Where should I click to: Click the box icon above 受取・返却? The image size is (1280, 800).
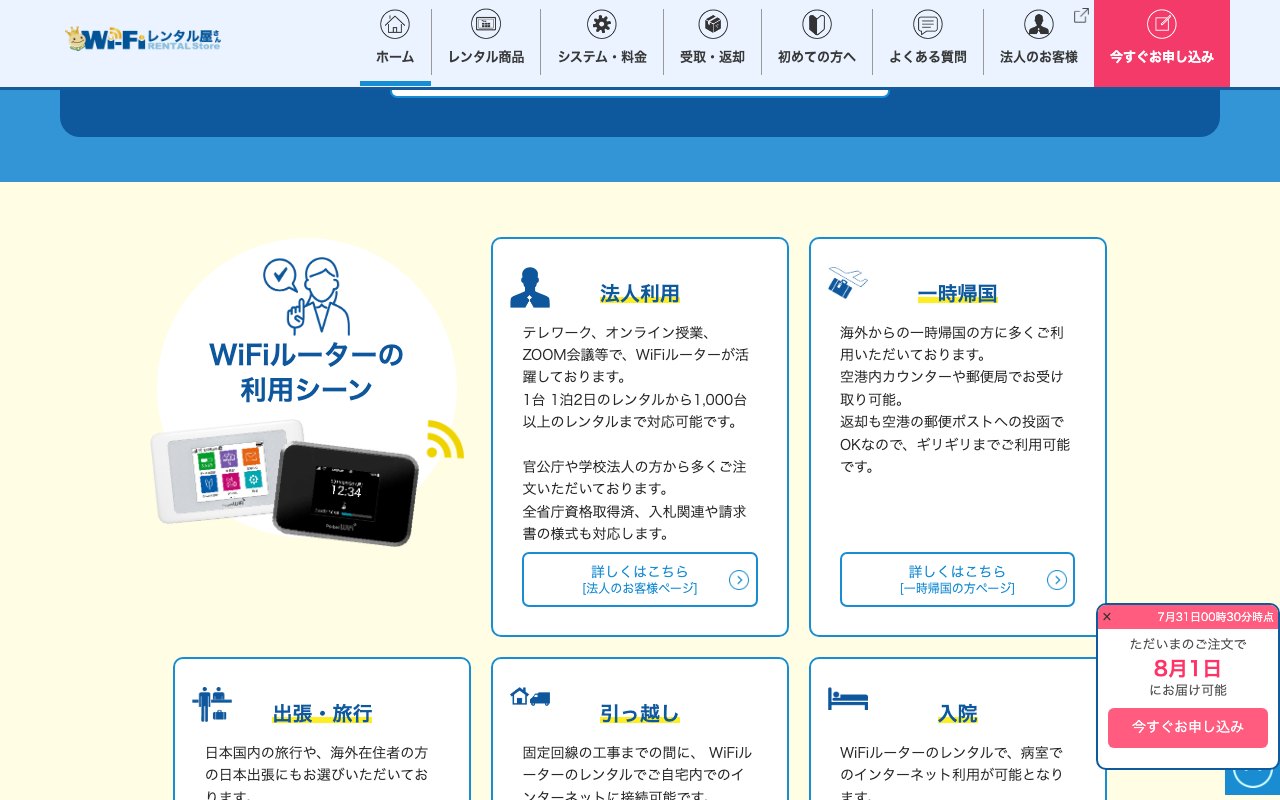pyautogui.click(x=712, y=24)
